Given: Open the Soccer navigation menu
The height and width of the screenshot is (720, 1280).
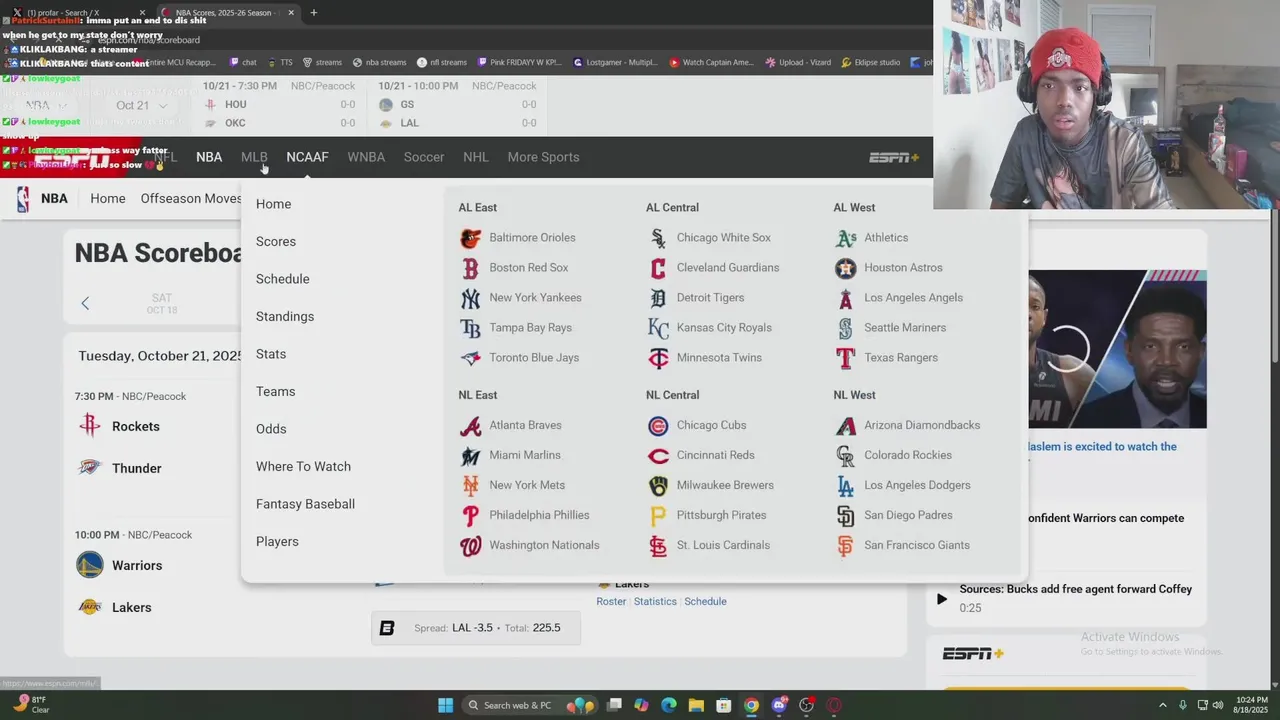Looking at the screenshot, I should tap(424, 157).
